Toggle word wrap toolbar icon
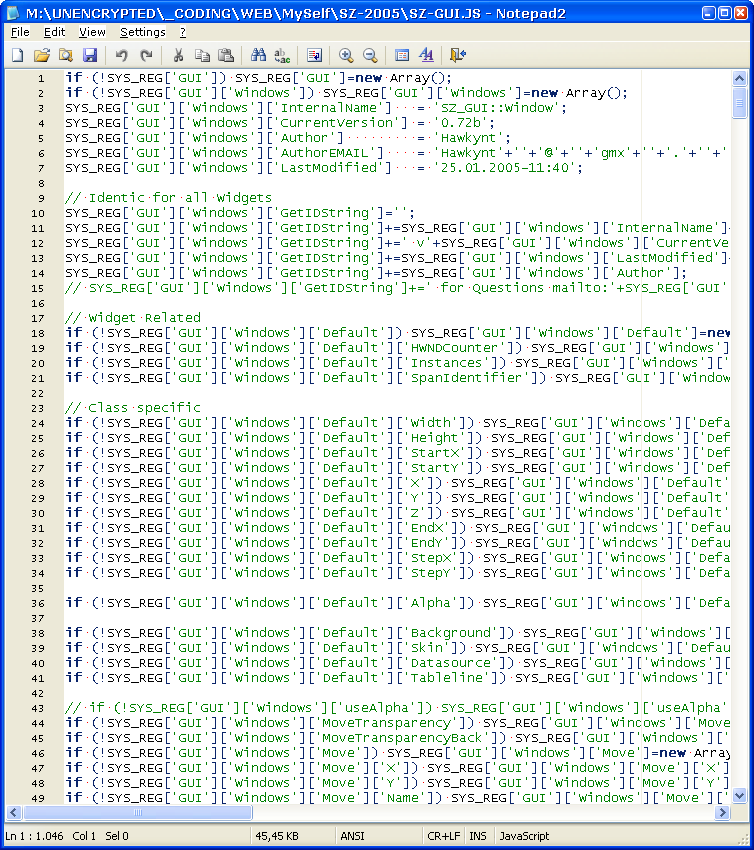Image resolution: width=754 pixels, height=850 pixels. [314, 55]
